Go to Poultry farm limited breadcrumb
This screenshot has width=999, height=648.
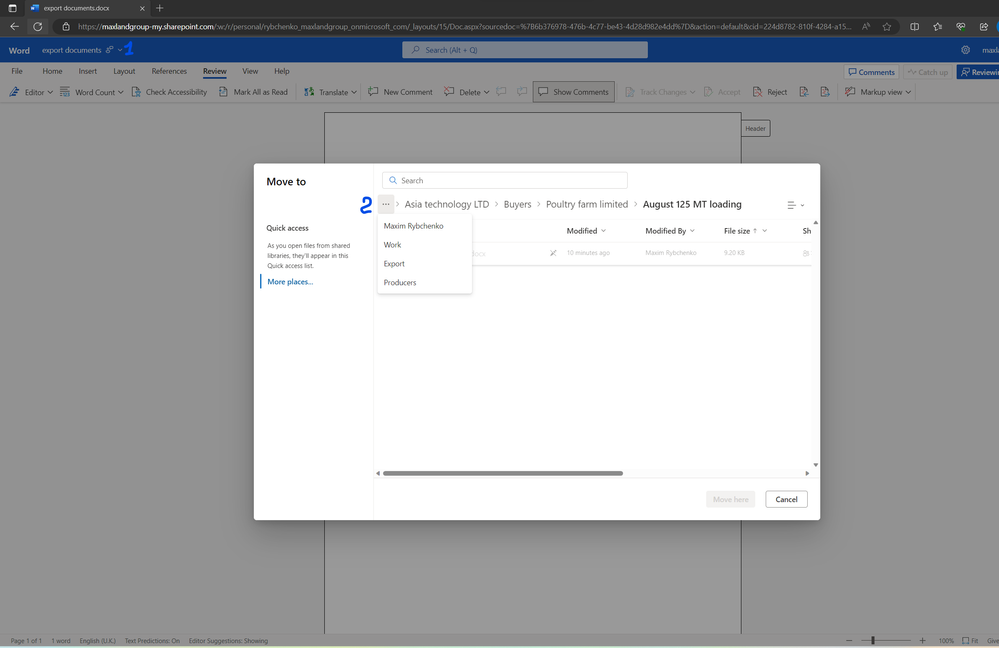[587, 205]
